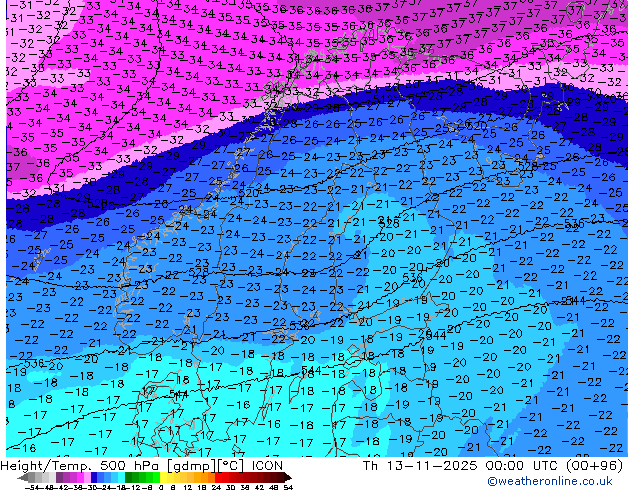The image size is (634, 490).
Task: Click the dark maroon right arrow end of the color scale
Action: (288, 477)
